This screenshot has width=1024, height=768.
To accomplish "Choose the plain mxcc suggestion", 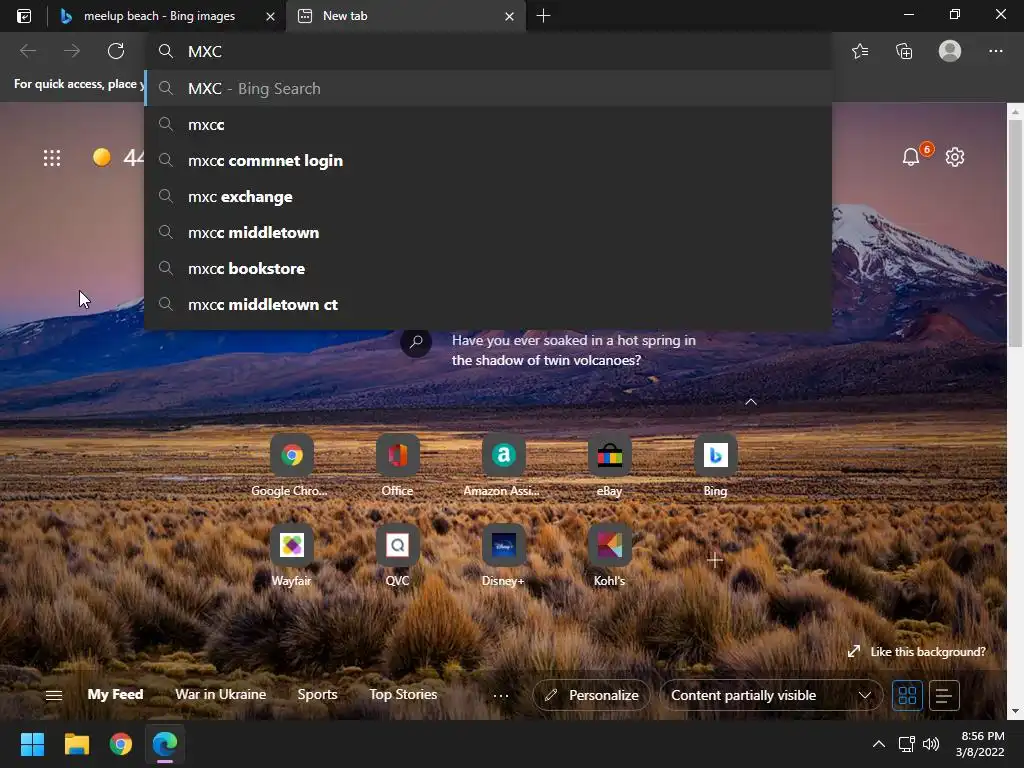I will 488,124.
